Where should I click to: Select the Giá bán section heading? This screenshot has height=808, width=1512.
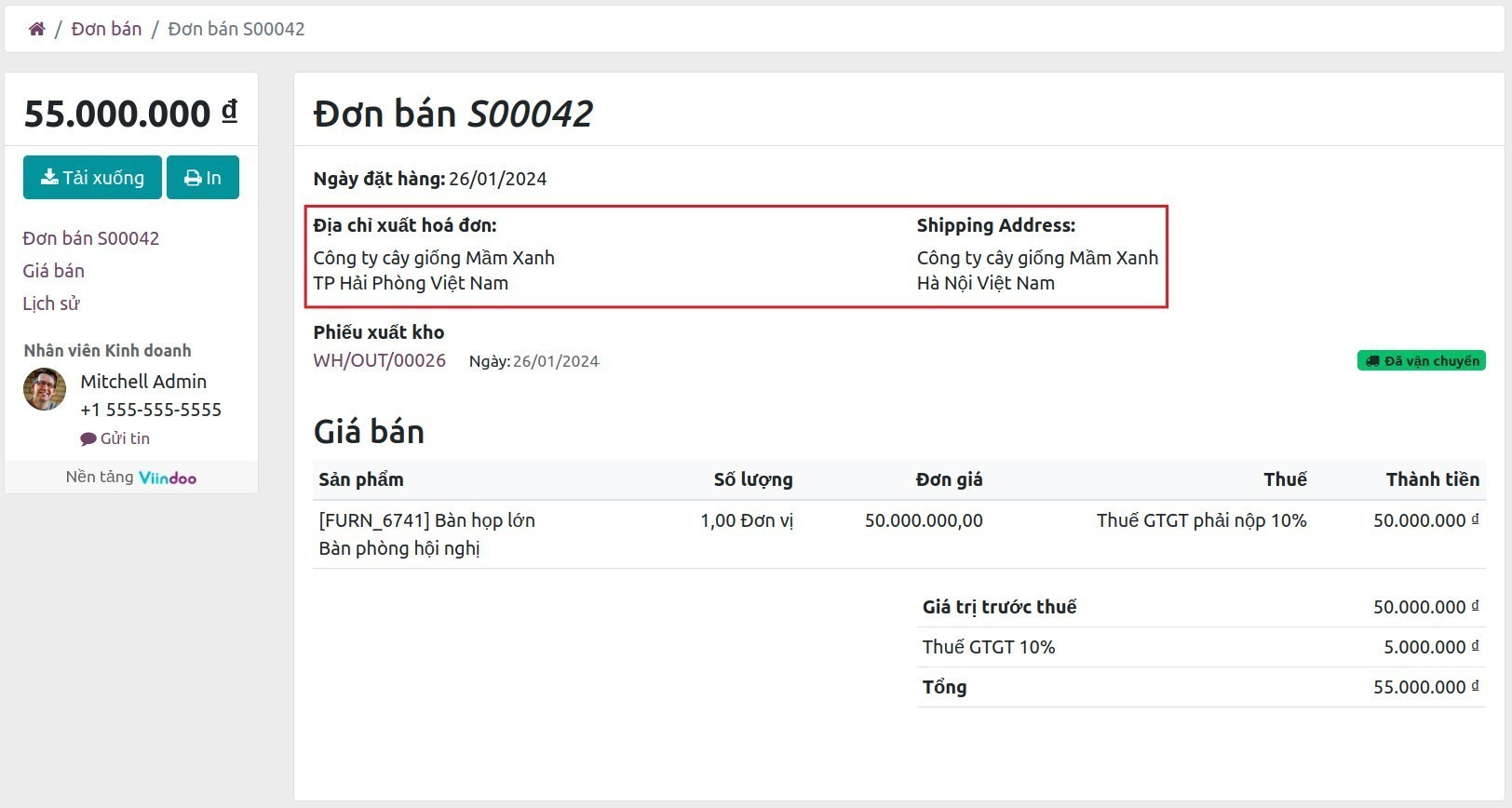tap(370, 432)
